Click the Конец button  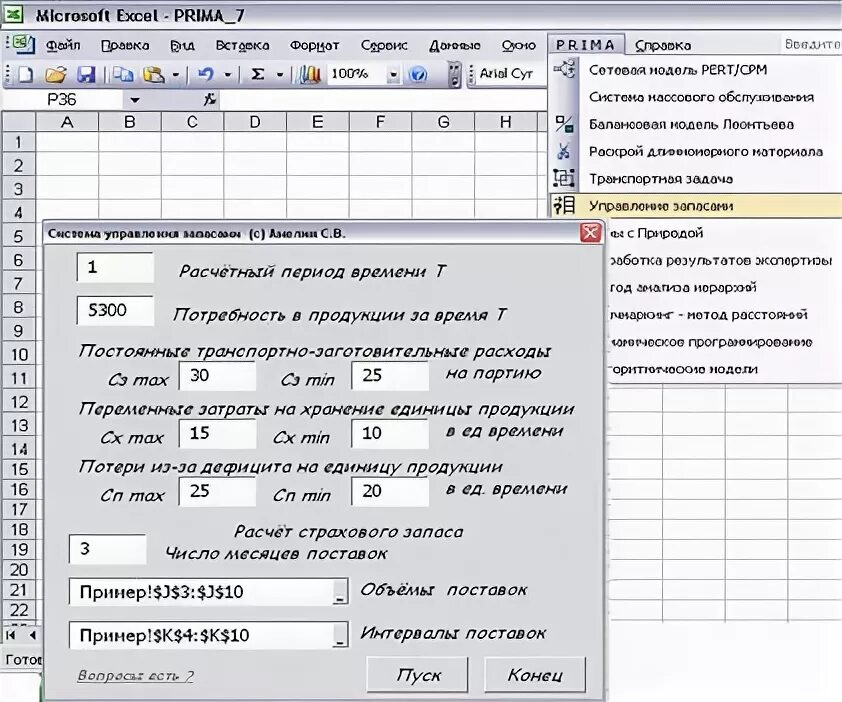pyautogui.click(x=535, y=675)
